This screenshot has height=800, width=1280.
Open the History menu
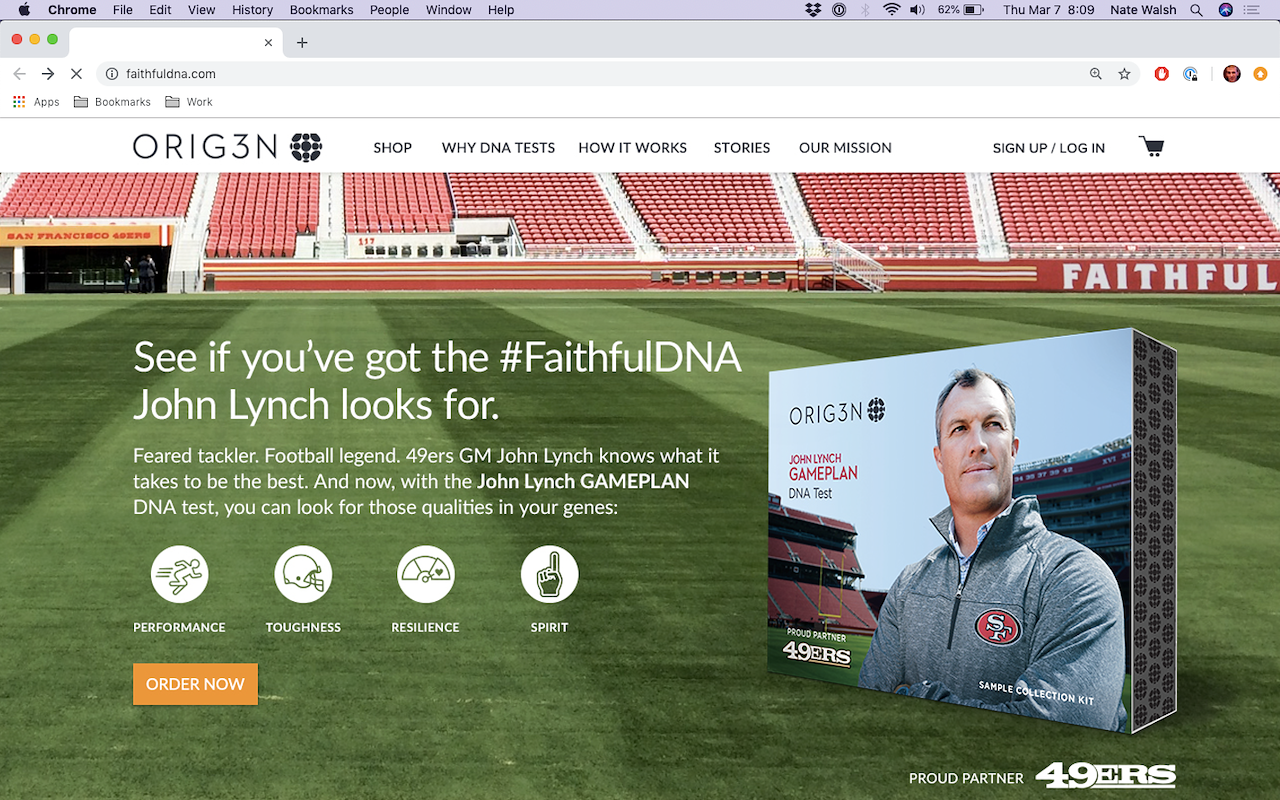click(x=252, y=10)
